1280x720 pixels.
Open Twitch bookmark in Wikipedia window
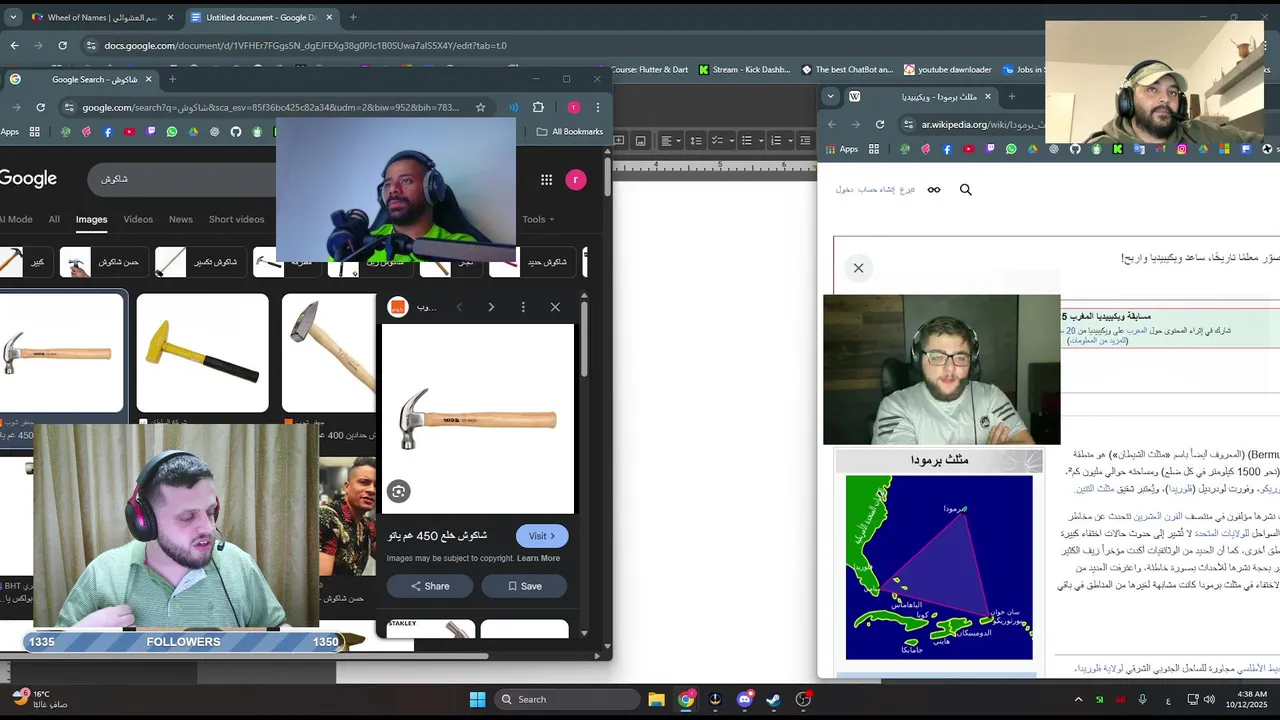click(990, 149)
